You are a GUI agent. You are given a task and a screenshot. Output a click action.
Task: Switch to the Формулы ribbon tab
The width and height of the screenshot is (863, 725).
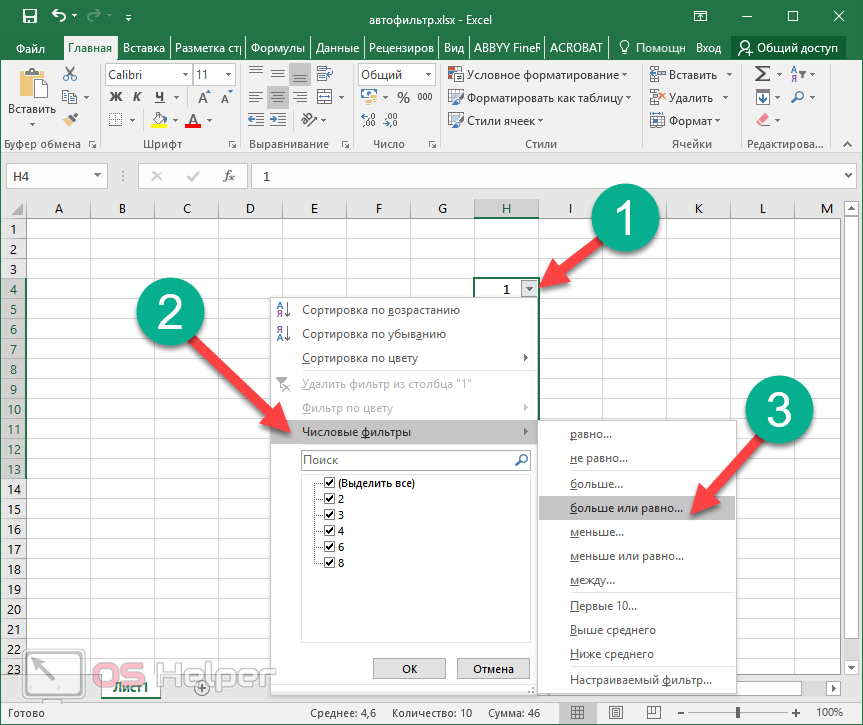pyautogui.click(x=277, y=47)
